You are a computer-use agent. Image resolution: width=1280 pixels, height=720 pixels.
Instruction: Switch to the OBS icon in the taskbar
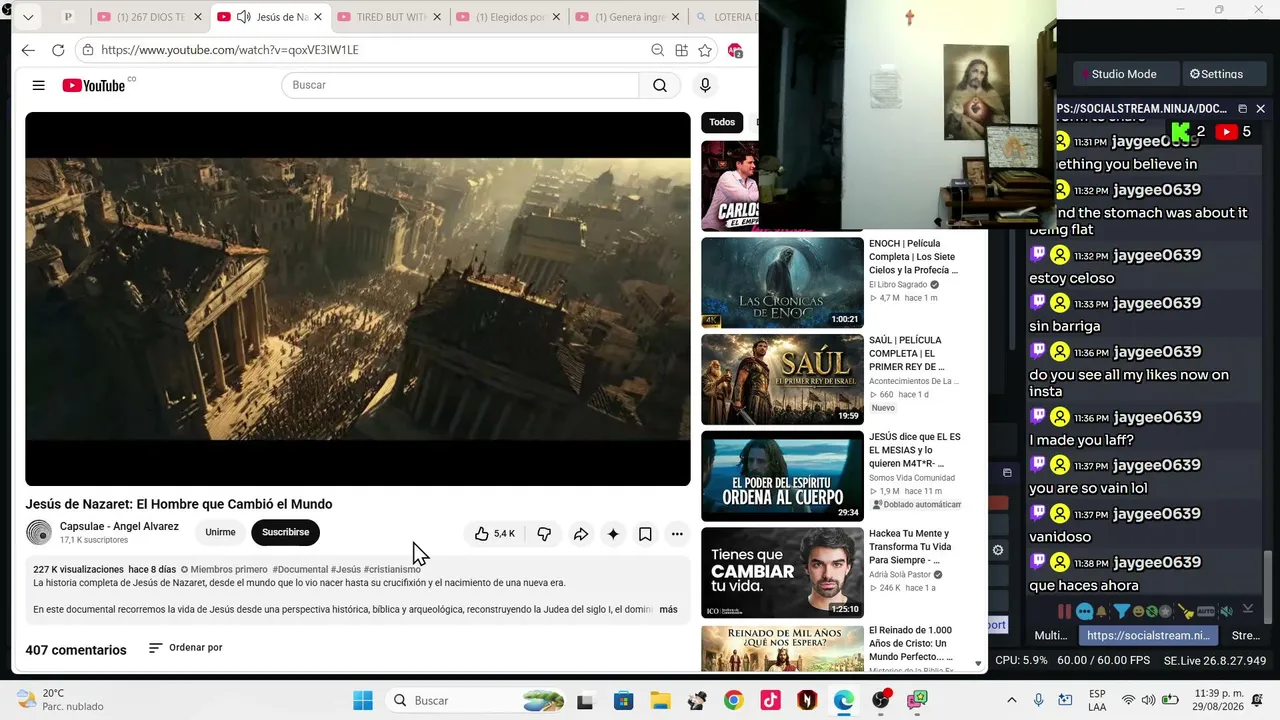(881, 700)
